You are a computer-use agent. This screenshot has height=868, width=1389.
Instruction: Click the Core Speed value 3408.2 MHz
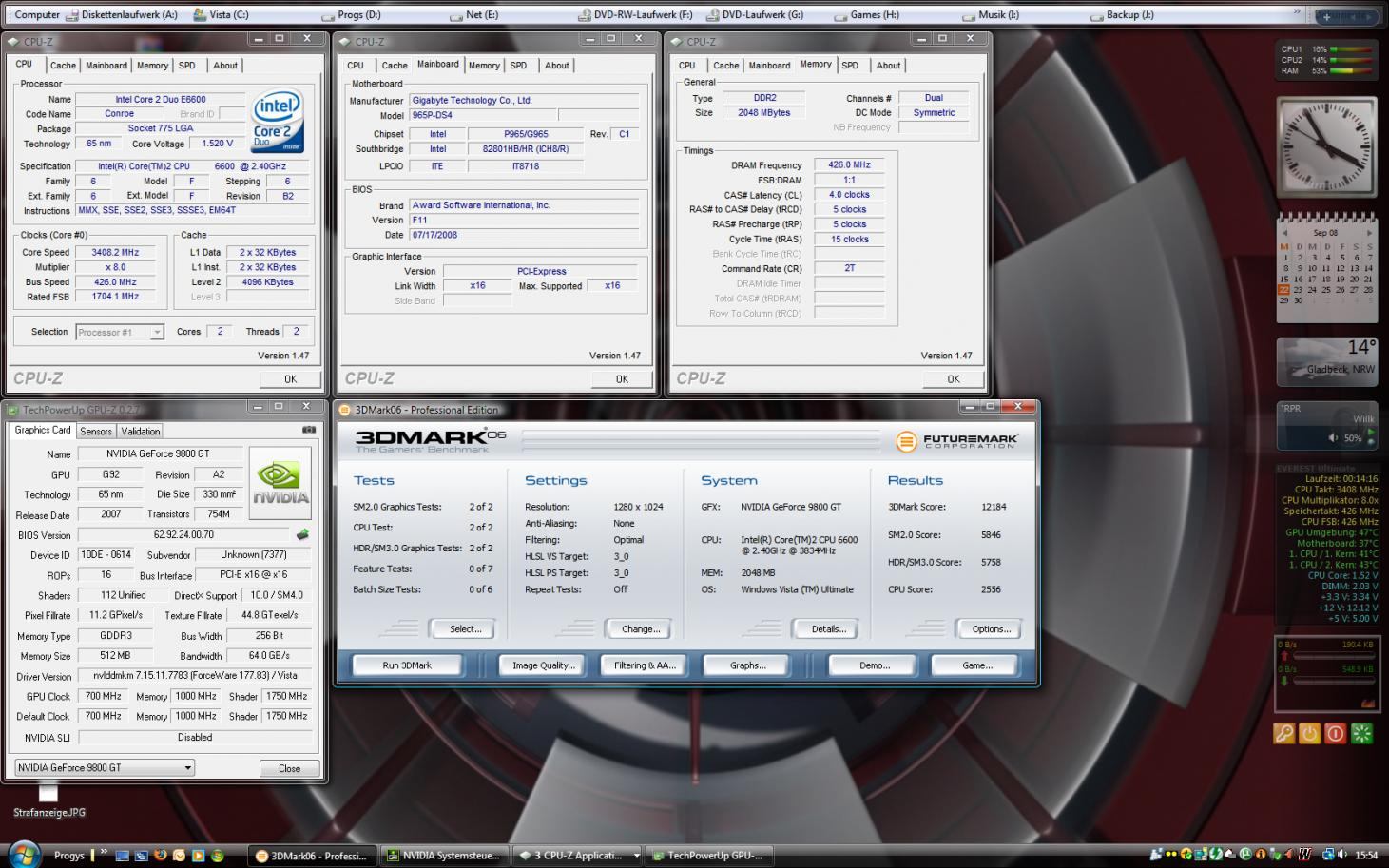pyautogui.click(x=115, y=253)
